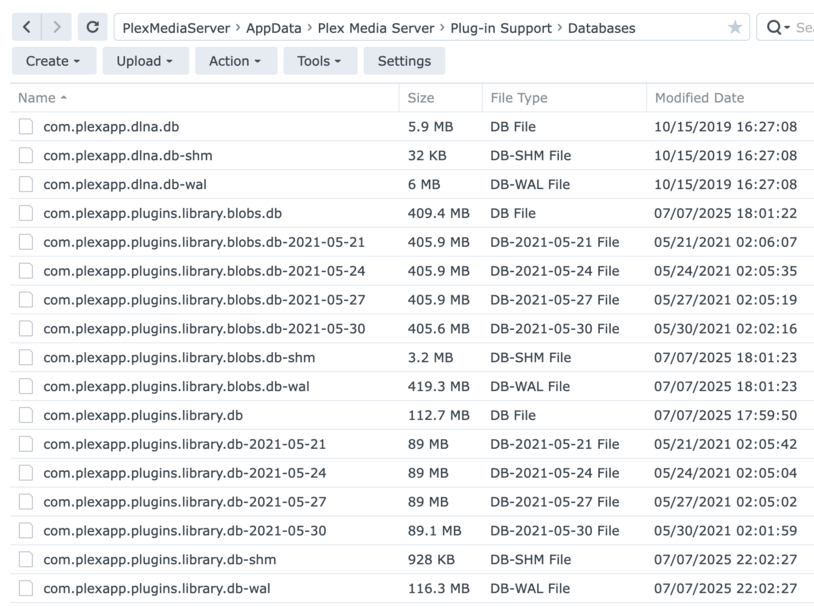
Task: Navigate to Plug-in Support breadcrumb
Action: click(x=501, y=28)
